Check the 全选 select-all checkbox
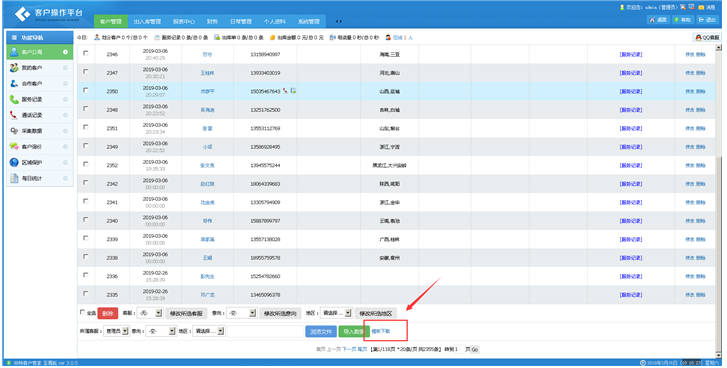 point(83,313)
